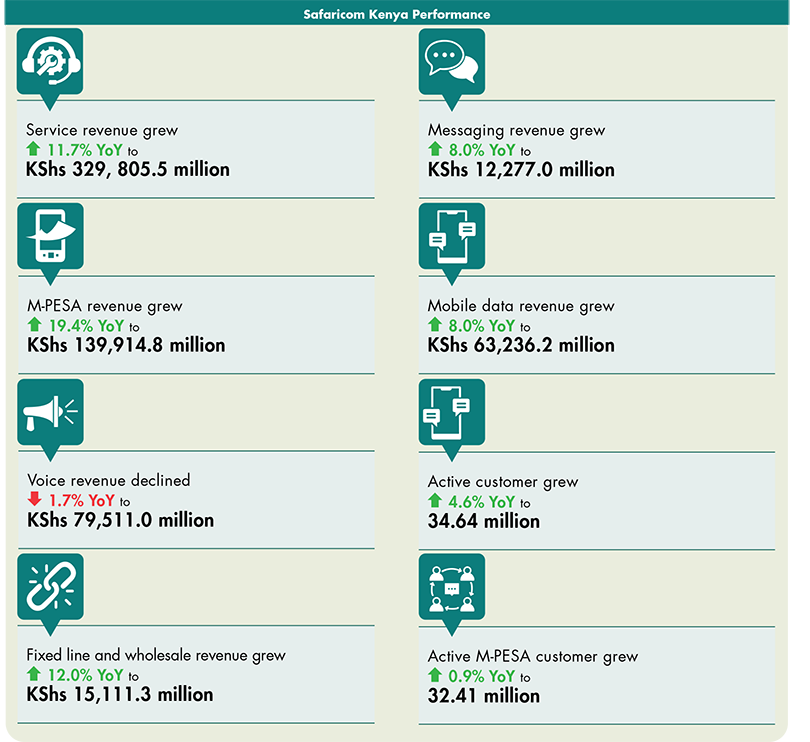
Task: Click the value KShs 15,111.3 million
Action: point(120,694)
